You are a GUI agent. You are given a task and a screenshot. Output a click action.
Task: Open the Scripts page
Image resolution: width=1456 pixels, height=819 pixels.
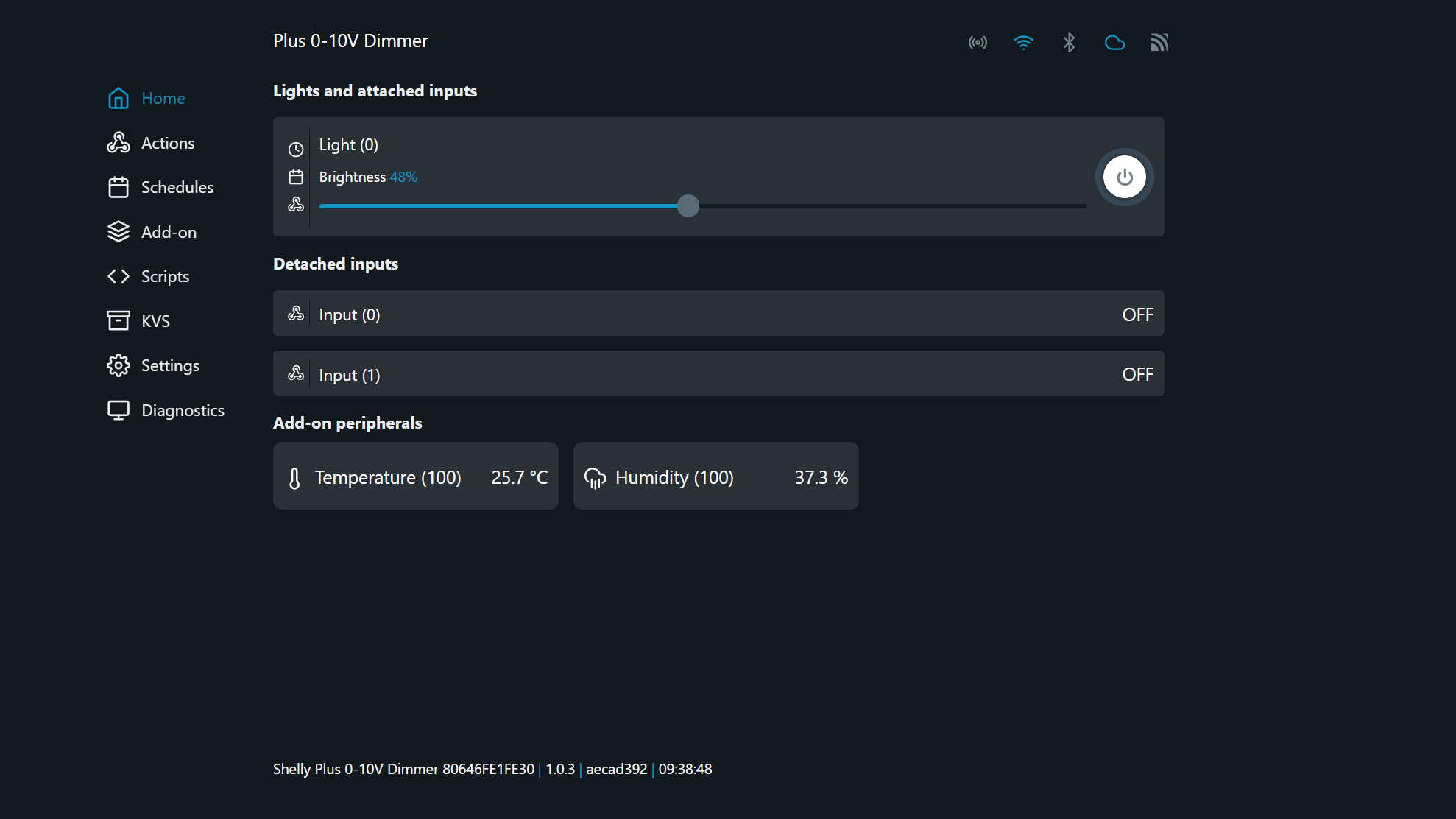point(165,276)
